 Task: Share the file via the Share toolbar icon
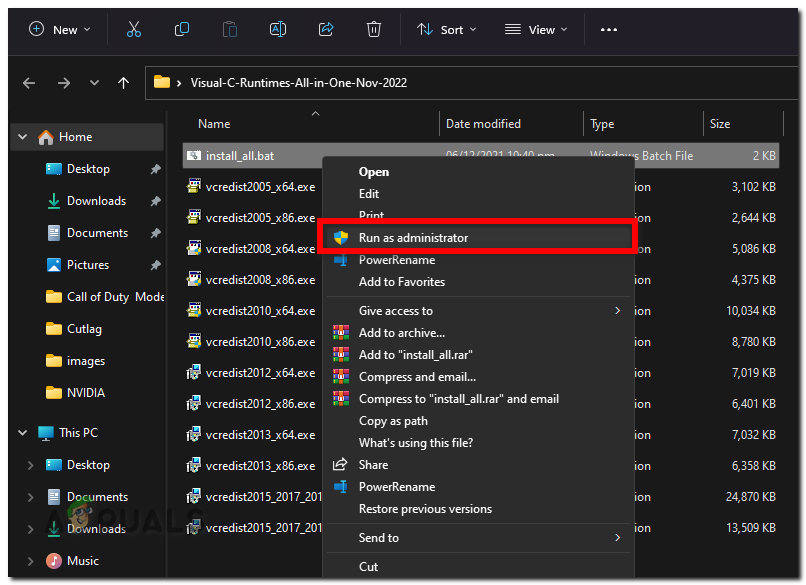click(326, 30)
